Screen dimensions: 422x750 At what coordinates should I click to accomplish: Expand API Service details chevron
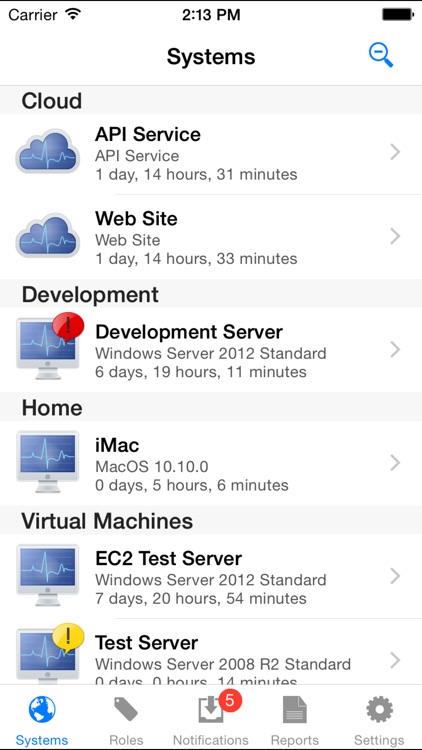(395, 152)
